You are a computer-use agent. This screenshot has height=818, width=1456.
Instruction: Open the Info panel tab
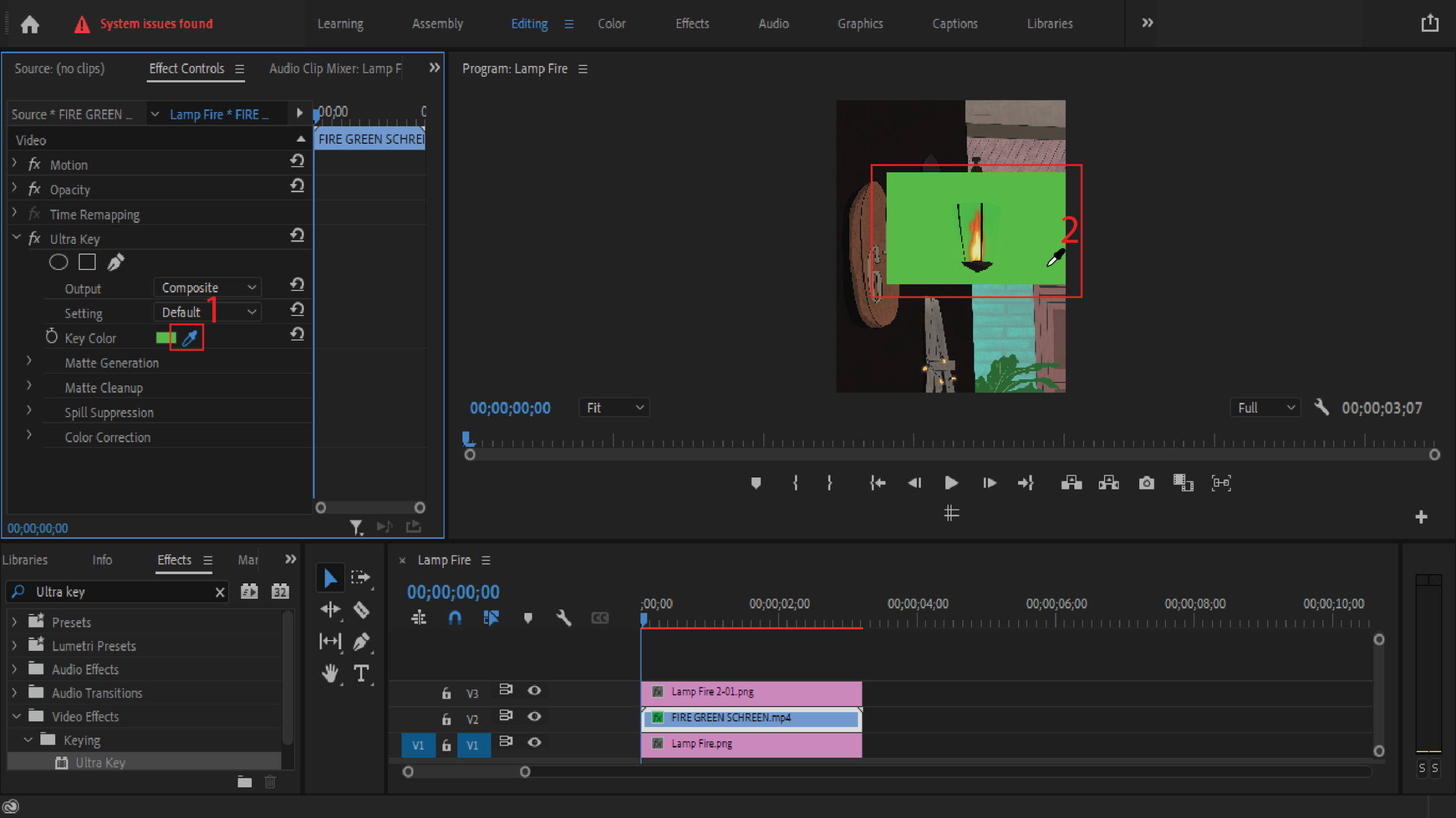[x=102, y=560]
